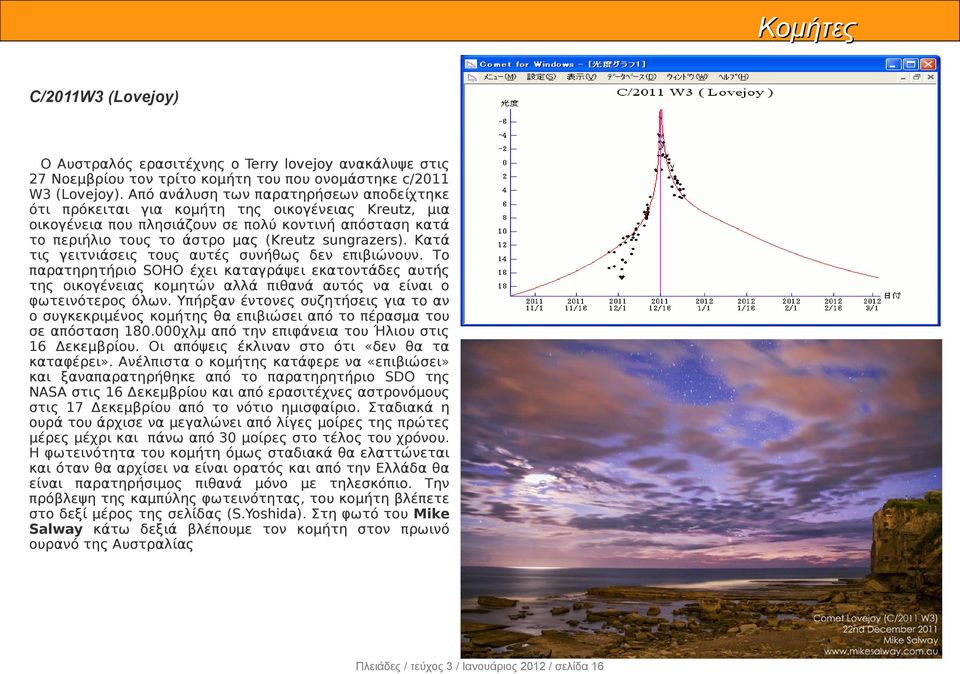Click the magnitude 0 tick label

[505, 163]
